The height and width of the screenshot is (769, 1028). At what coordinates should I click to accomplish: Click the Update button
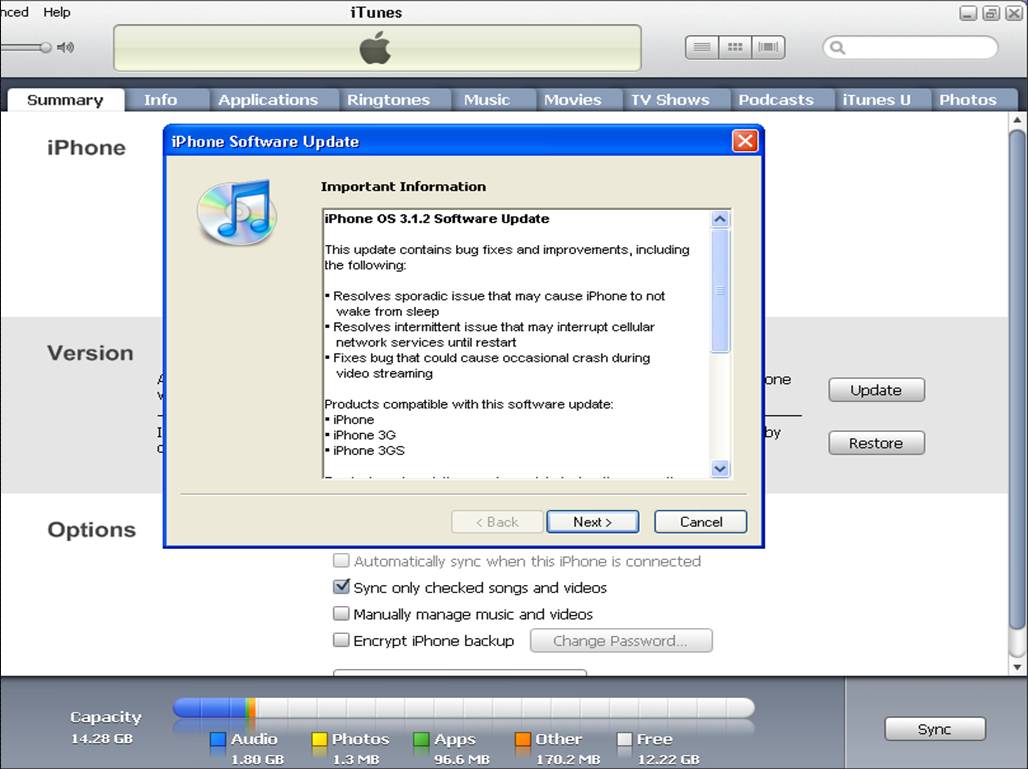click(876, 390)
